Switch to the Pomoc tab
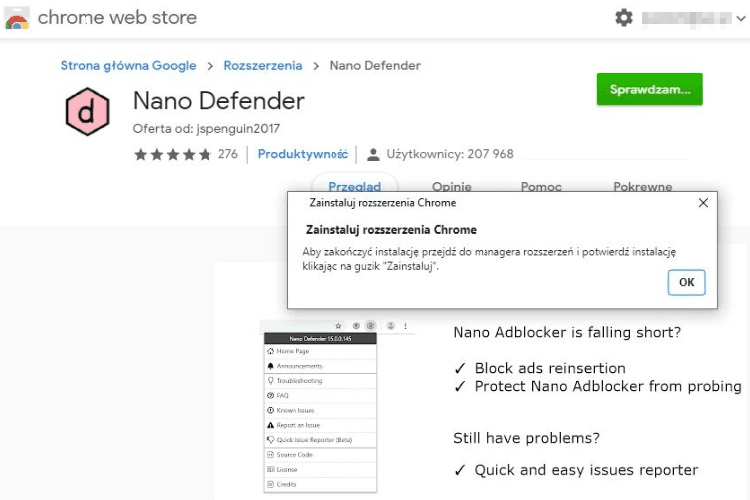The height and width of the screenshot is (500, 750). pyautogui.click(x=541, y=186)
